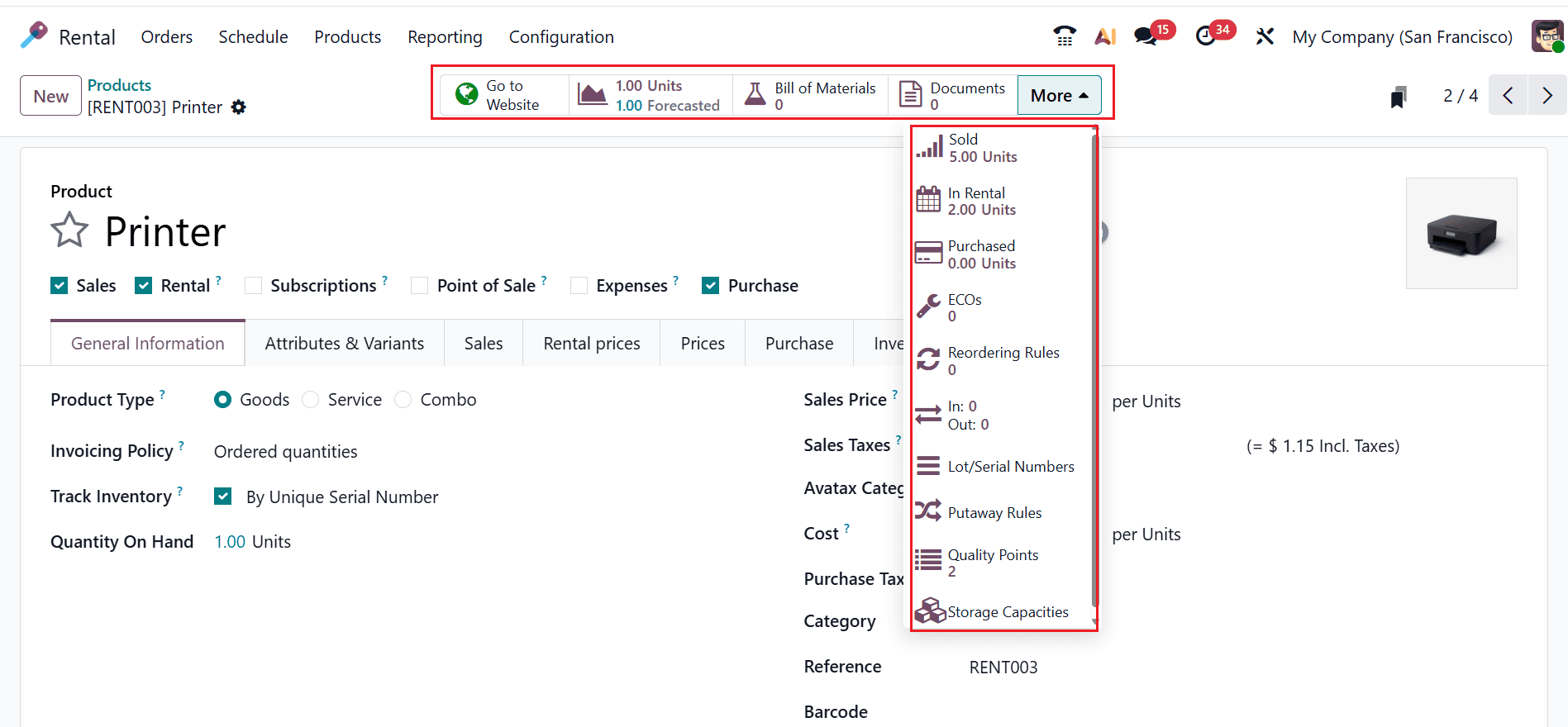Open the conversations chat icon with 15 badge

(x=1145, y=36)
